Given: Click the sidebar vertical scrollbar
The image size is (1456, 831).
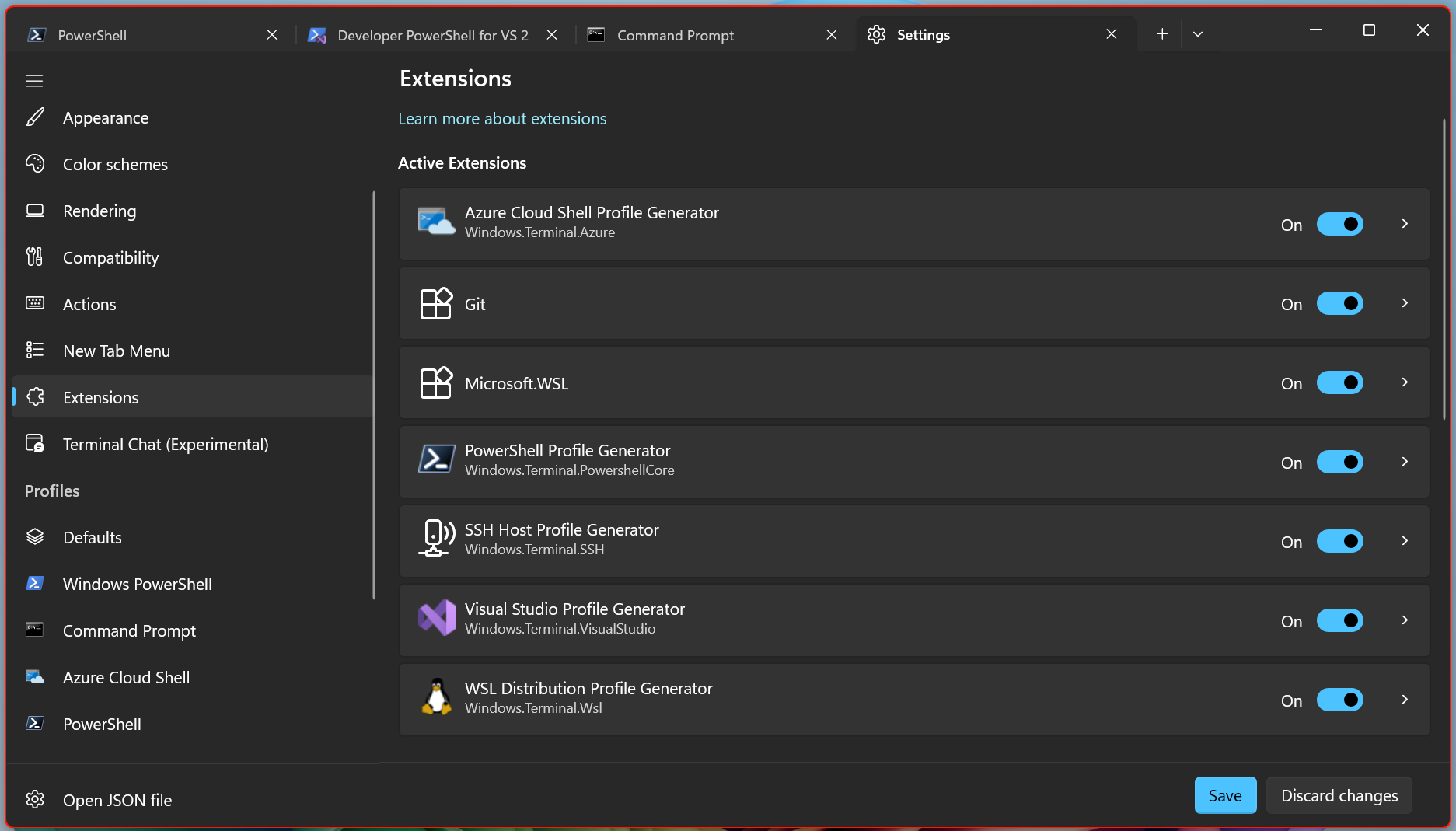Looking at the screenshot, I should pyautogui.click(x=374, y=395).
